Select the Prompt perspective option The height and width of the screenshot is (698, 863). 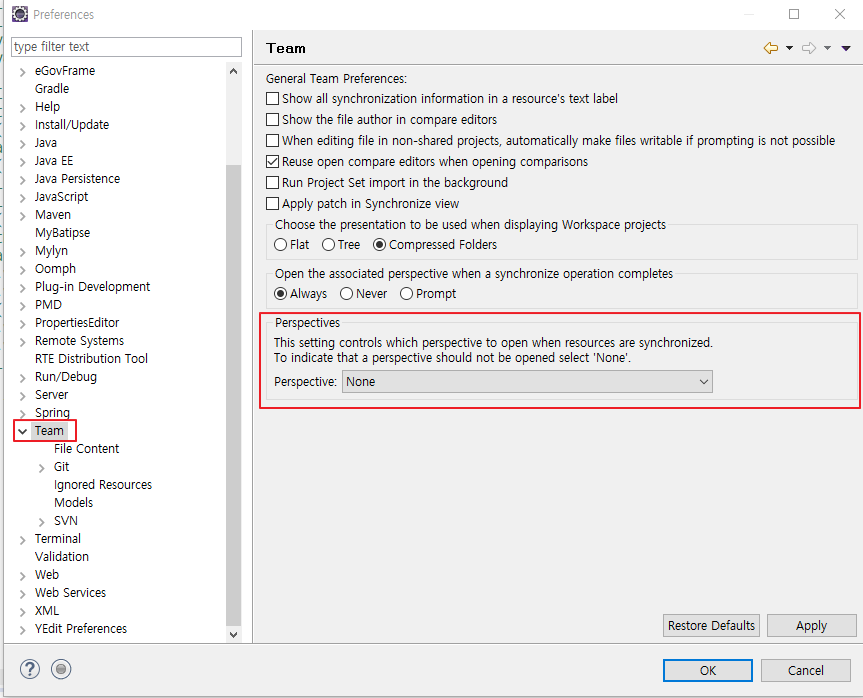coord(406,293)
